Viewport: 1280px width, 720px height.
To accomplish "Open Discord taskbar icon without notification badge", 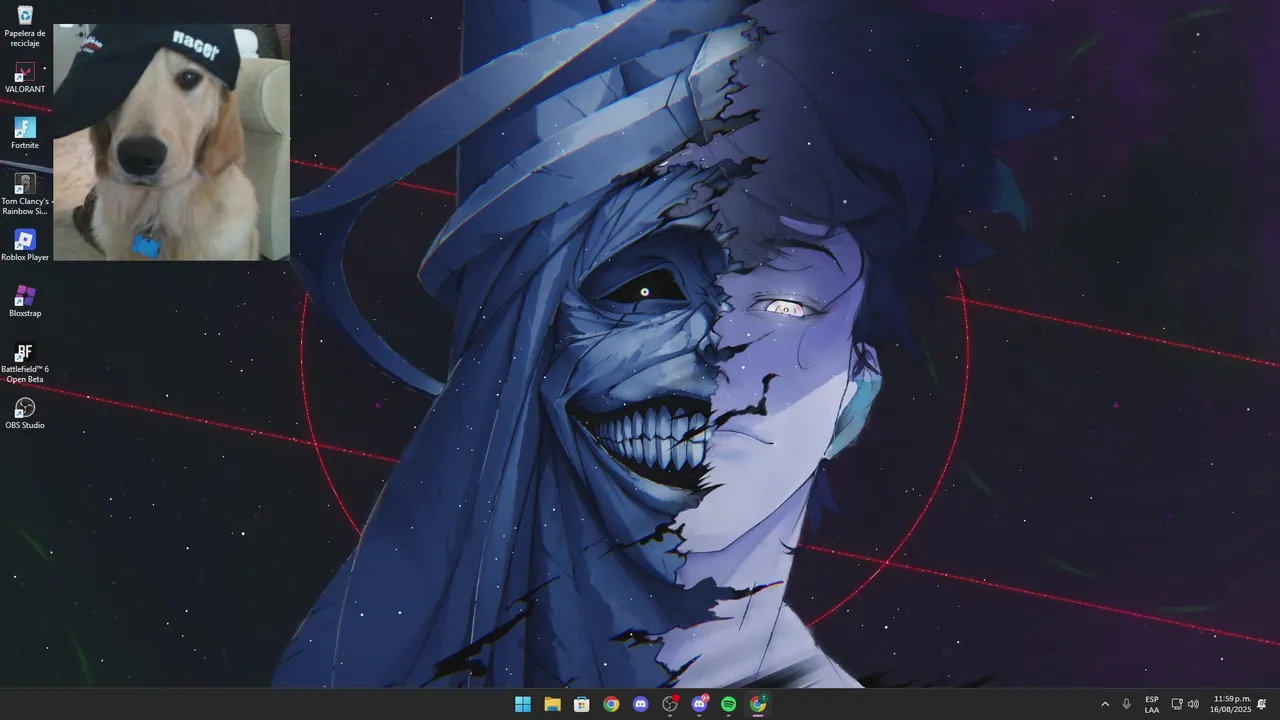I will click(640, 704).
